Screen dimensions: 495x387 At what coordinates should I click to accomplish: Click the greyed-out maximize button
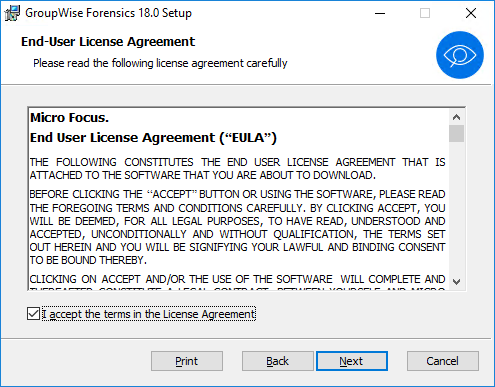[x=425, y=13]
